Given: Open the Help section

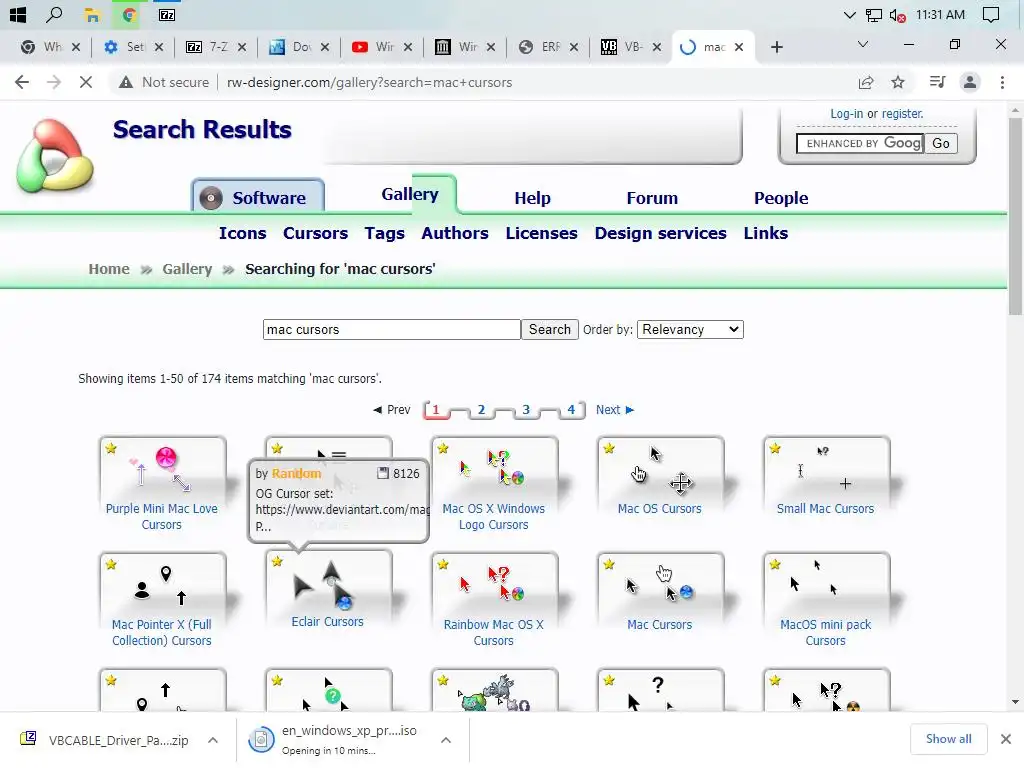Looking at the screenshot, I should pos(532,198).
